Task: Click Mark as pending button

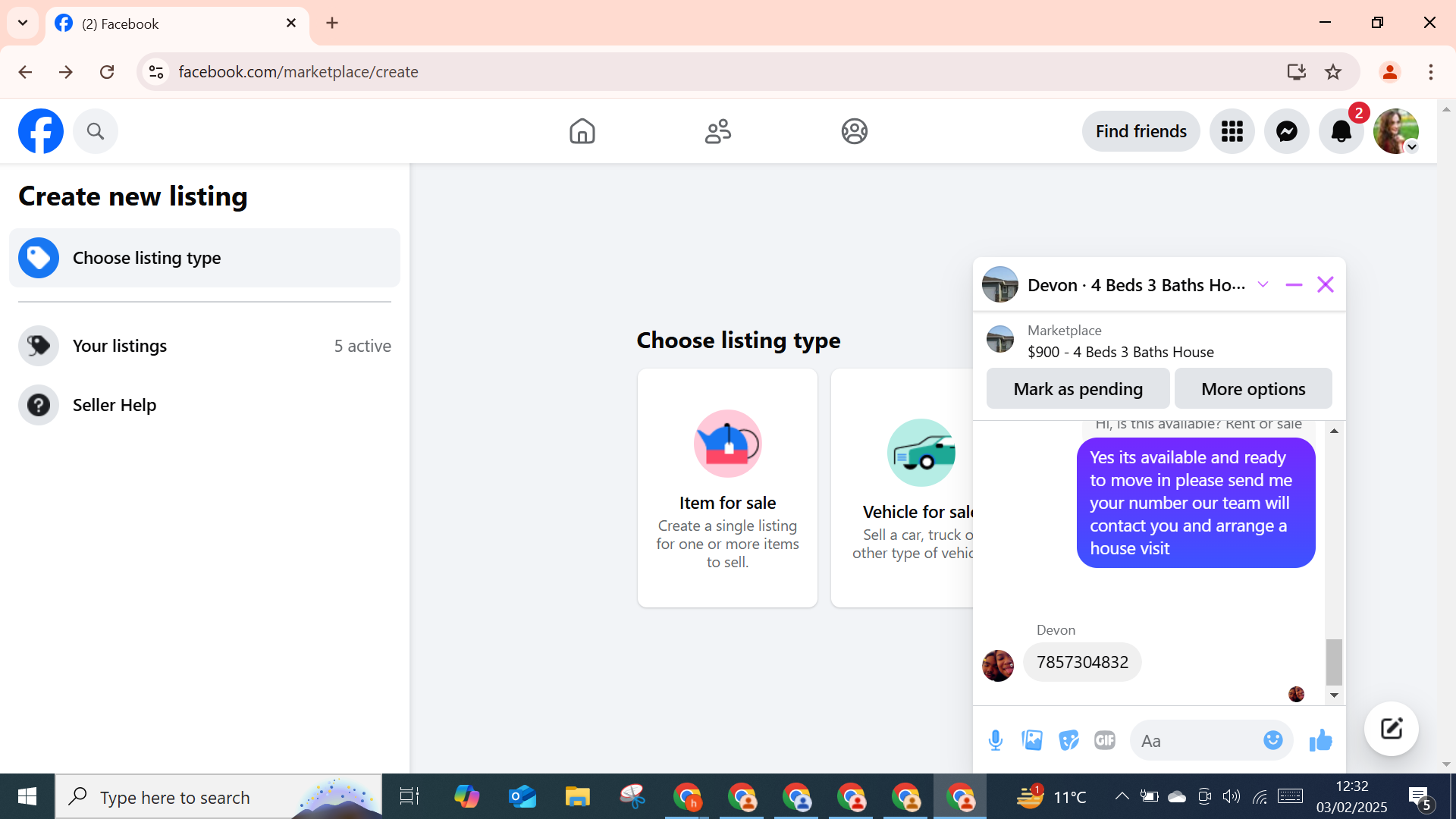Action: tap(1078, 388)
